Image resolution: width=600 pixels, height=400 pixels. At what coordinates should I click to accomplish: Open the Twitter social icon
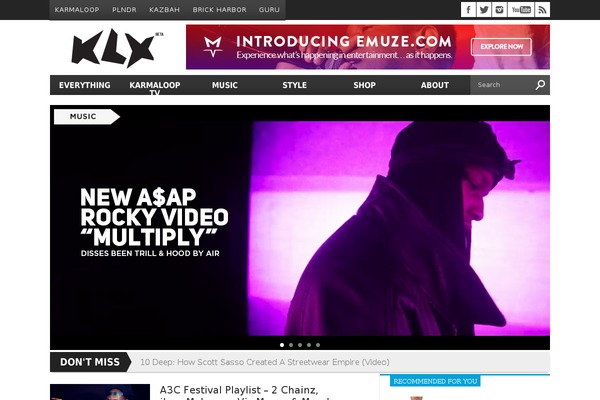(x=484, y=10)
